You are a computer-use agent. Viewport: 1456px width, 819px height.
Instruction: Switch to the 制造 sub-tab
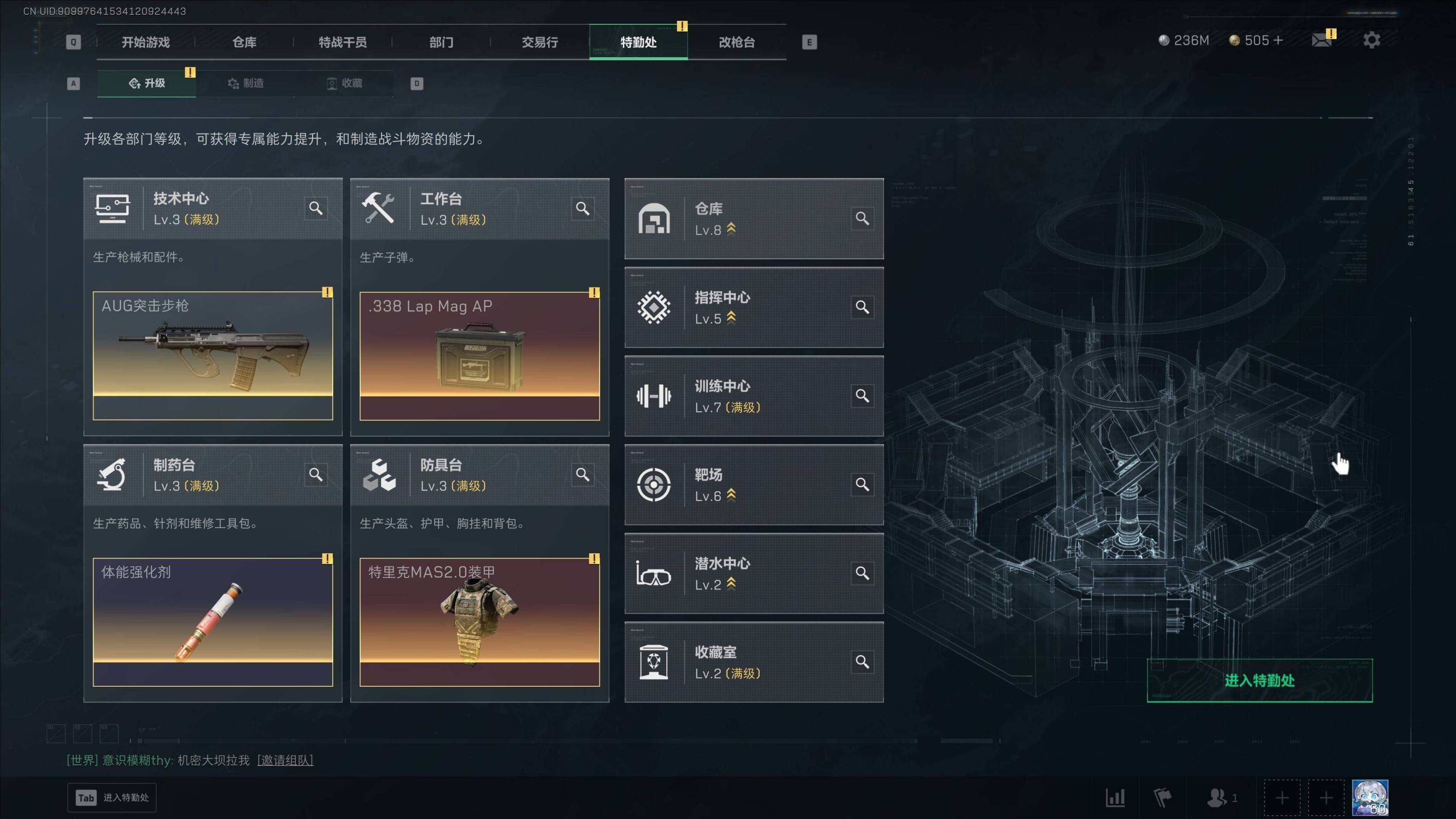(245, 83)
